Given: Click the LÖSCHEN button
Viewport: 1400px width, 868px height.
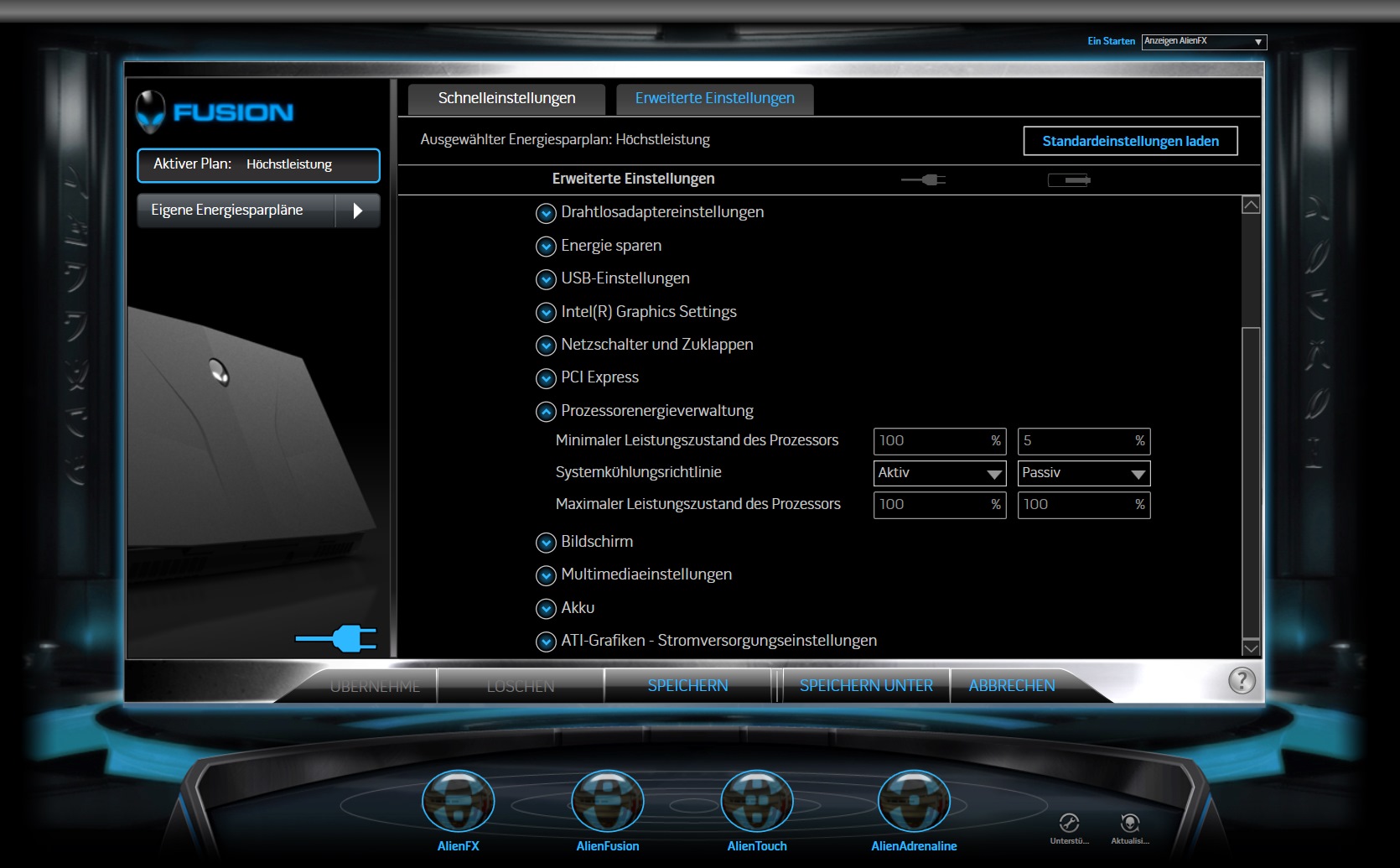Looking at the screenshot, I should click(x=521, y=686).
